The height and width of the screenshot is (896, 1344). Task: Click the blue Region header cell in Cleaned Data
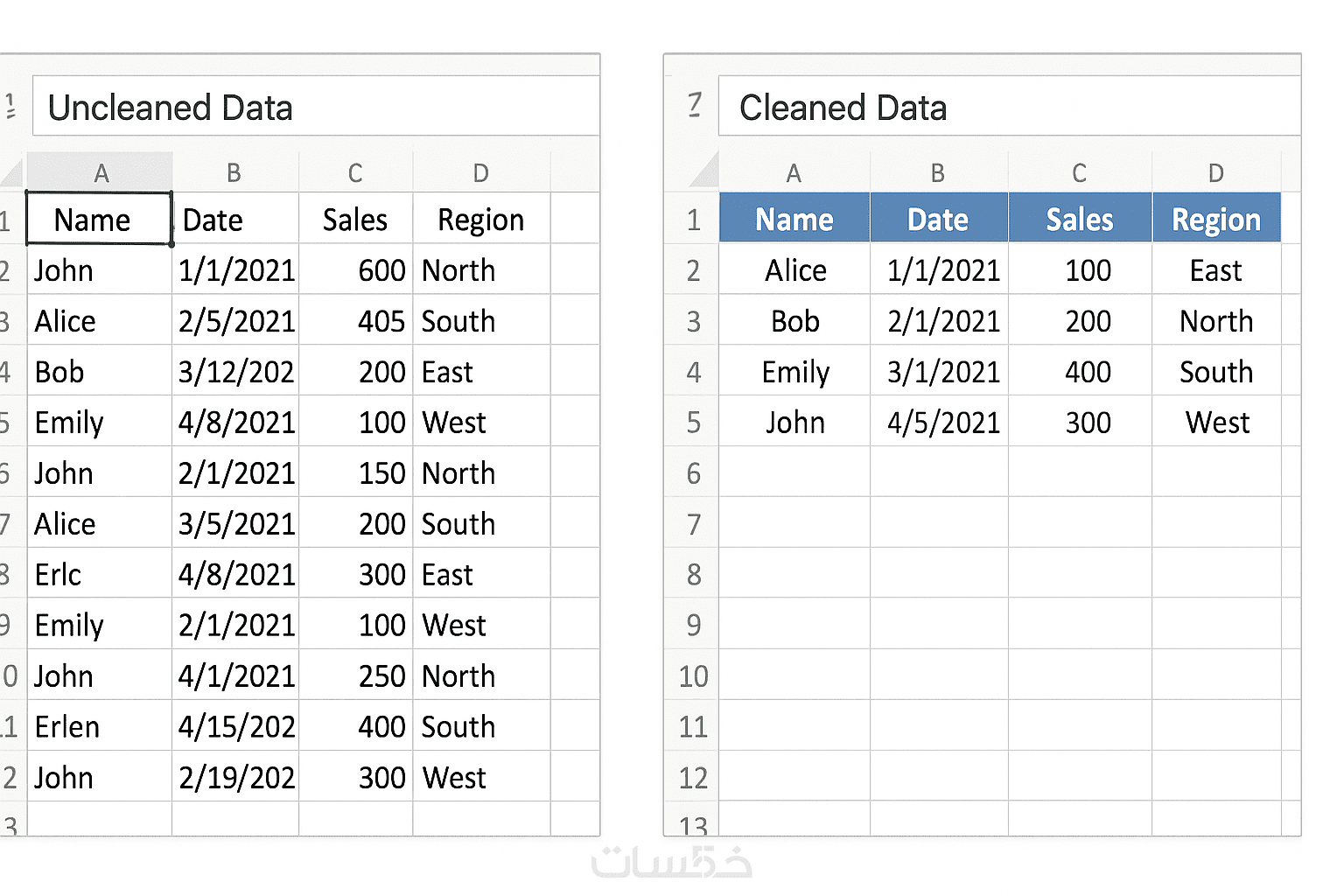(x=1215, y=219)
